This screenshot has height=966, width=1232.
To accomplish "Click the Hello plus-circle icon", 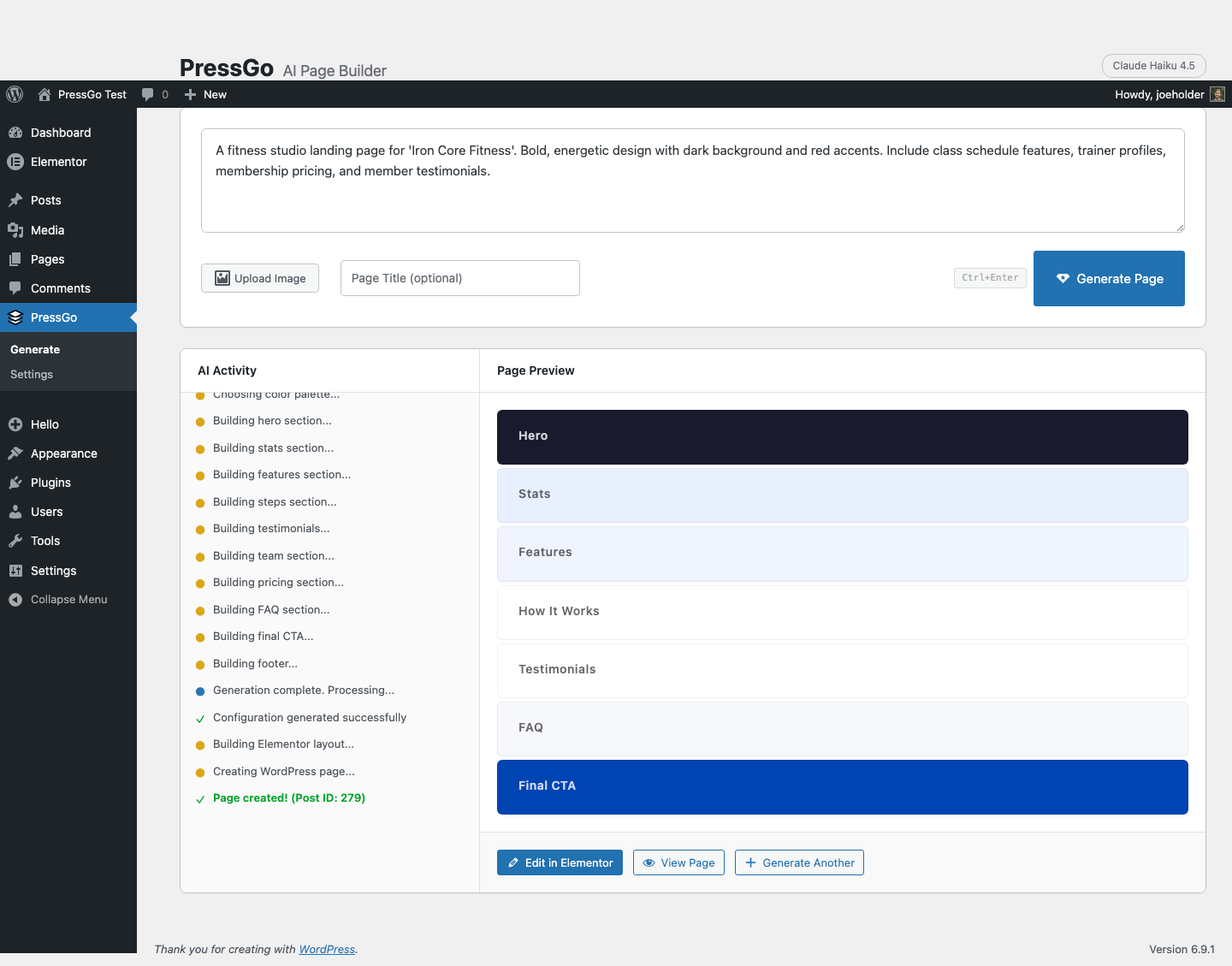I will point(15,424).
